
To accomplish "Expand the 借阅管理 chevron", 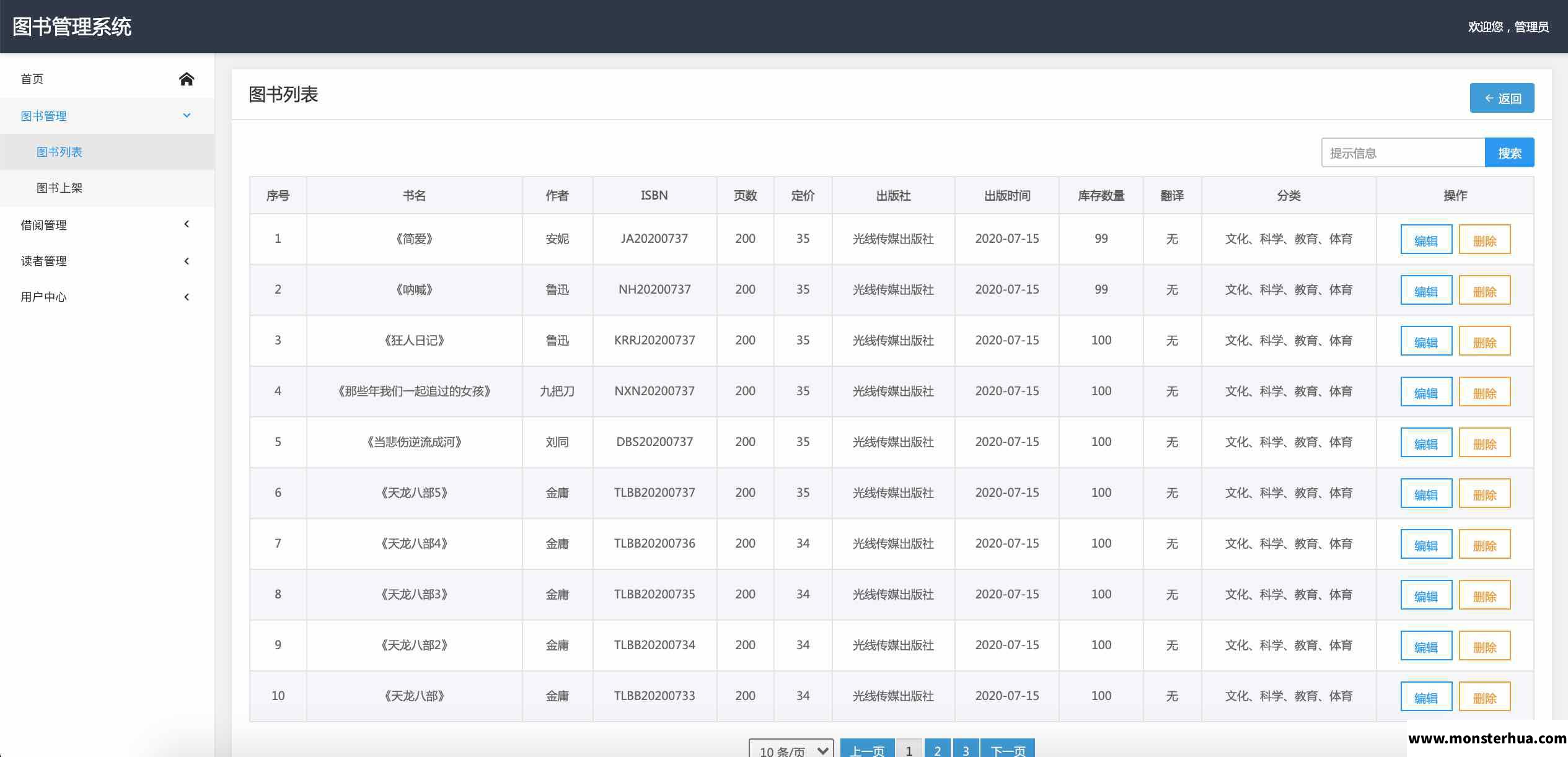I will tap(187, 224).
